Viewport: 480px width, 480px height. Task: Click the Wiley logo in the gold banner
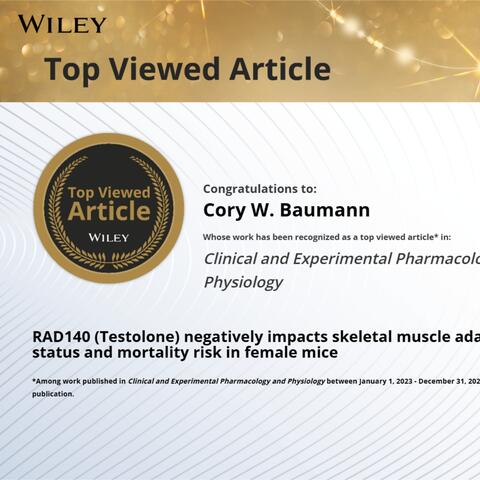coord(62,24)
